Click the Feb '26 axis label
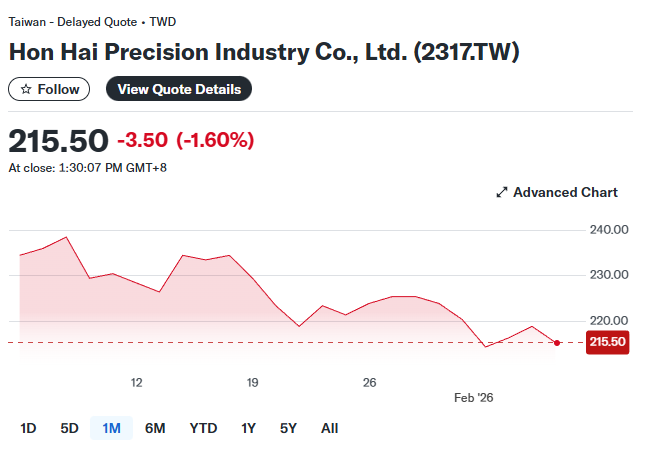Screen dimensions: 647x453 pos(474,397)
